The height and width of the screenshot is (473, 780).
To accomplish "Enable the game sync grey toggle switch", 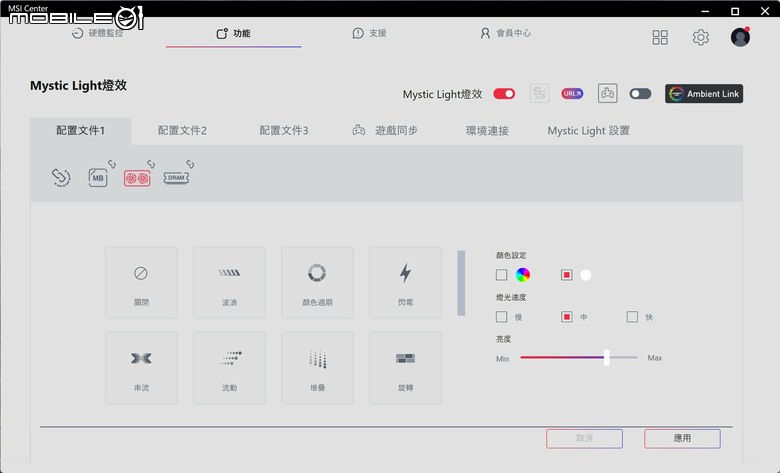I will pos(640,94).
